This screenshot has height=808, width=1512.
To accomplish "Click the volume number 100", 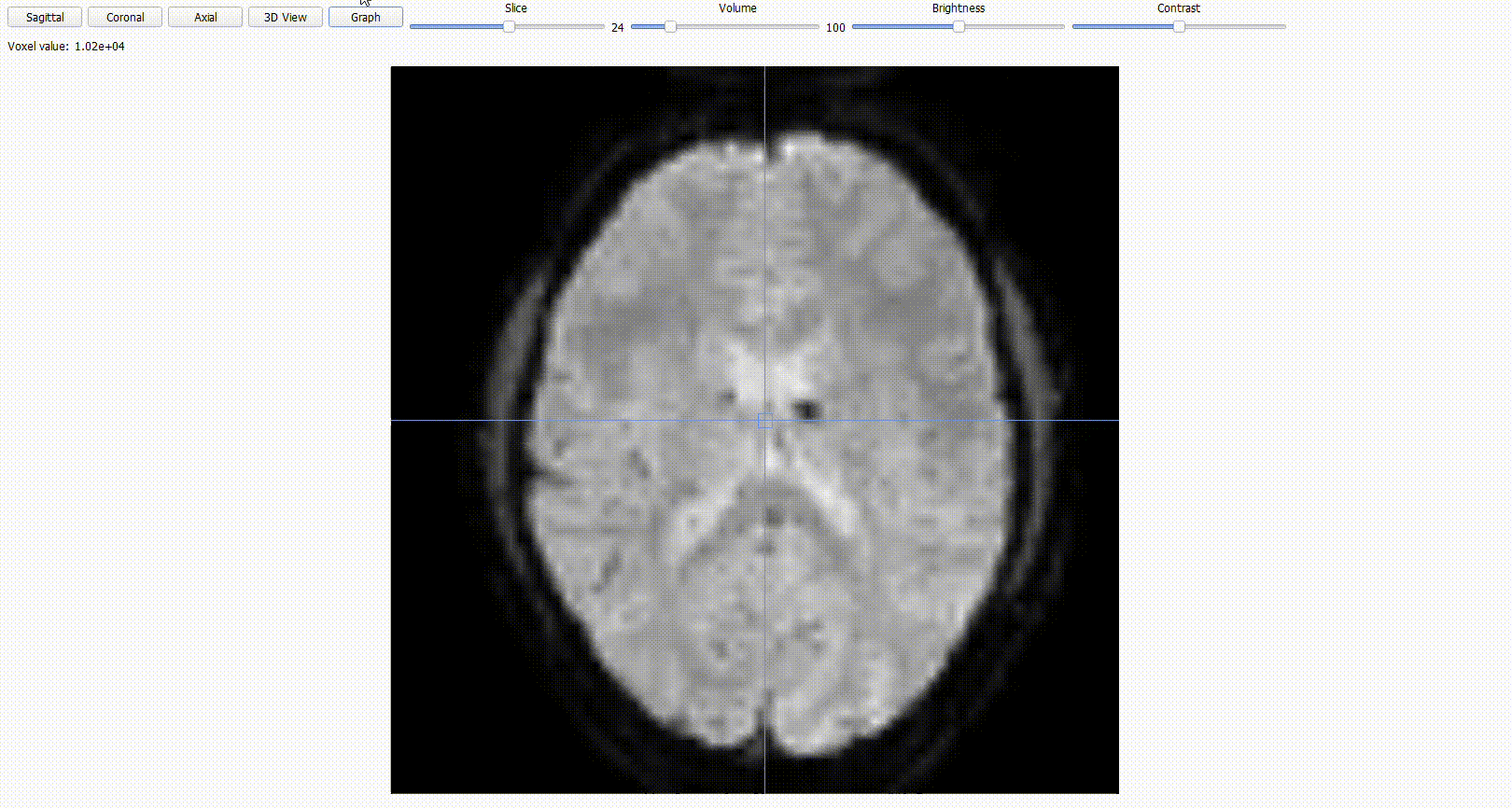I will click(835, 28).
